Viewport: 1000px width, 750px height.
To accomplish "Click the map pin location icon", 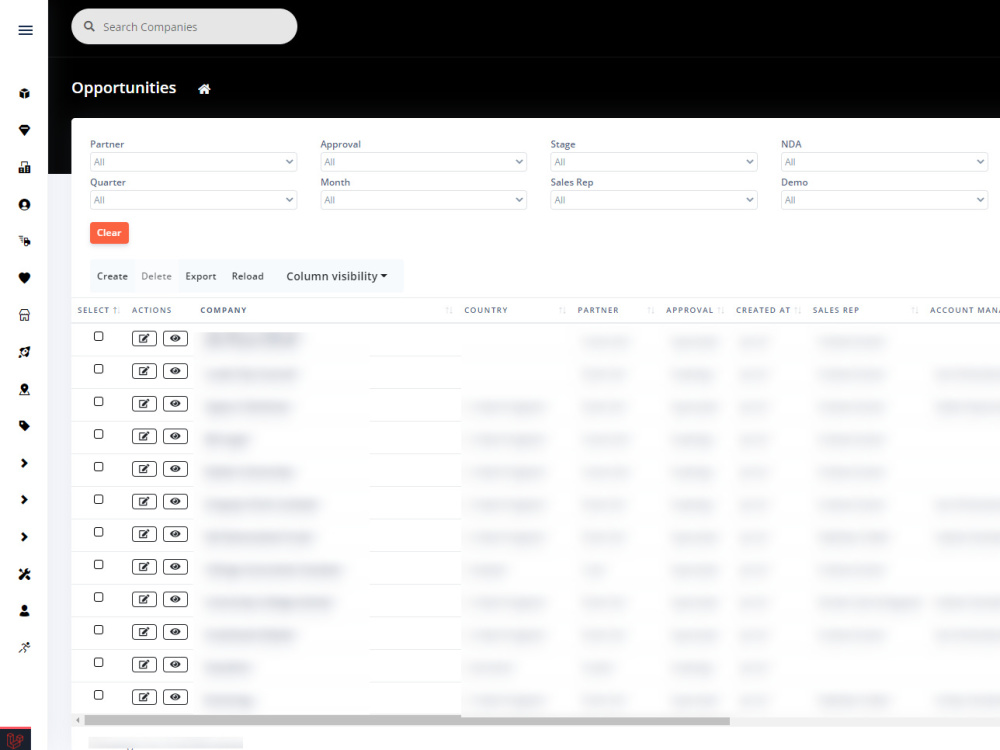I will tap(24, 389).
